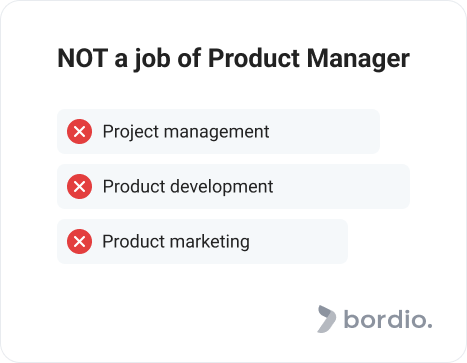Click empty right end of Product development row
The width and height of the screenshot is (467, 363).
tap(342, 186)
